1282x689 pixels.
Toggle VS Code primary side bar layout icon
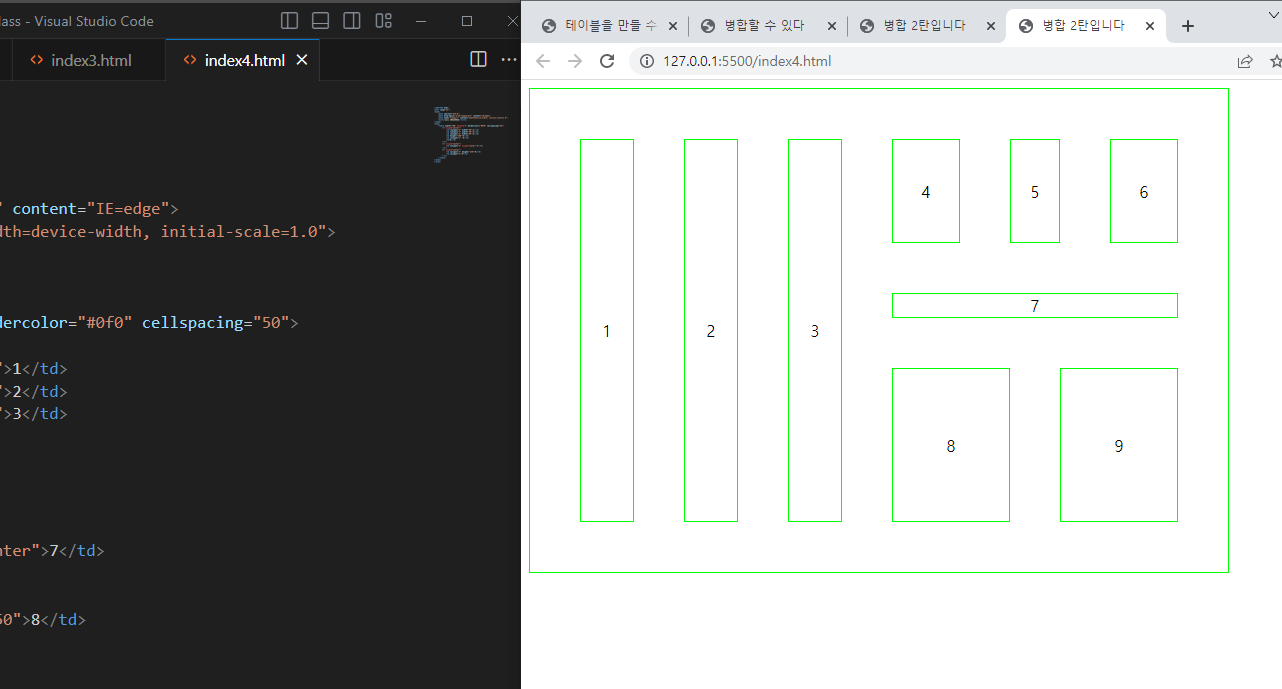click(x=290, y=20)
